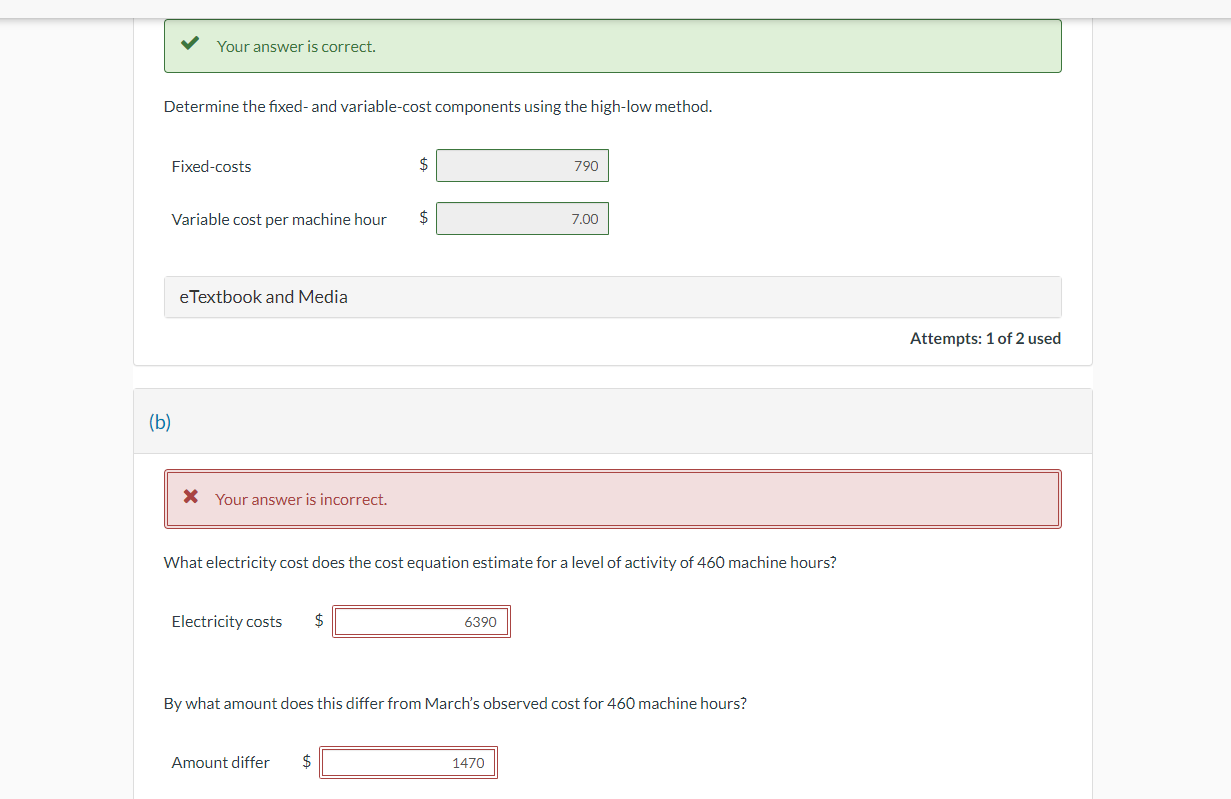Viewport: 1231px width, 799px height.
Task: Click the red X incorrect-answer icon
Action: (x=190, y=497)
